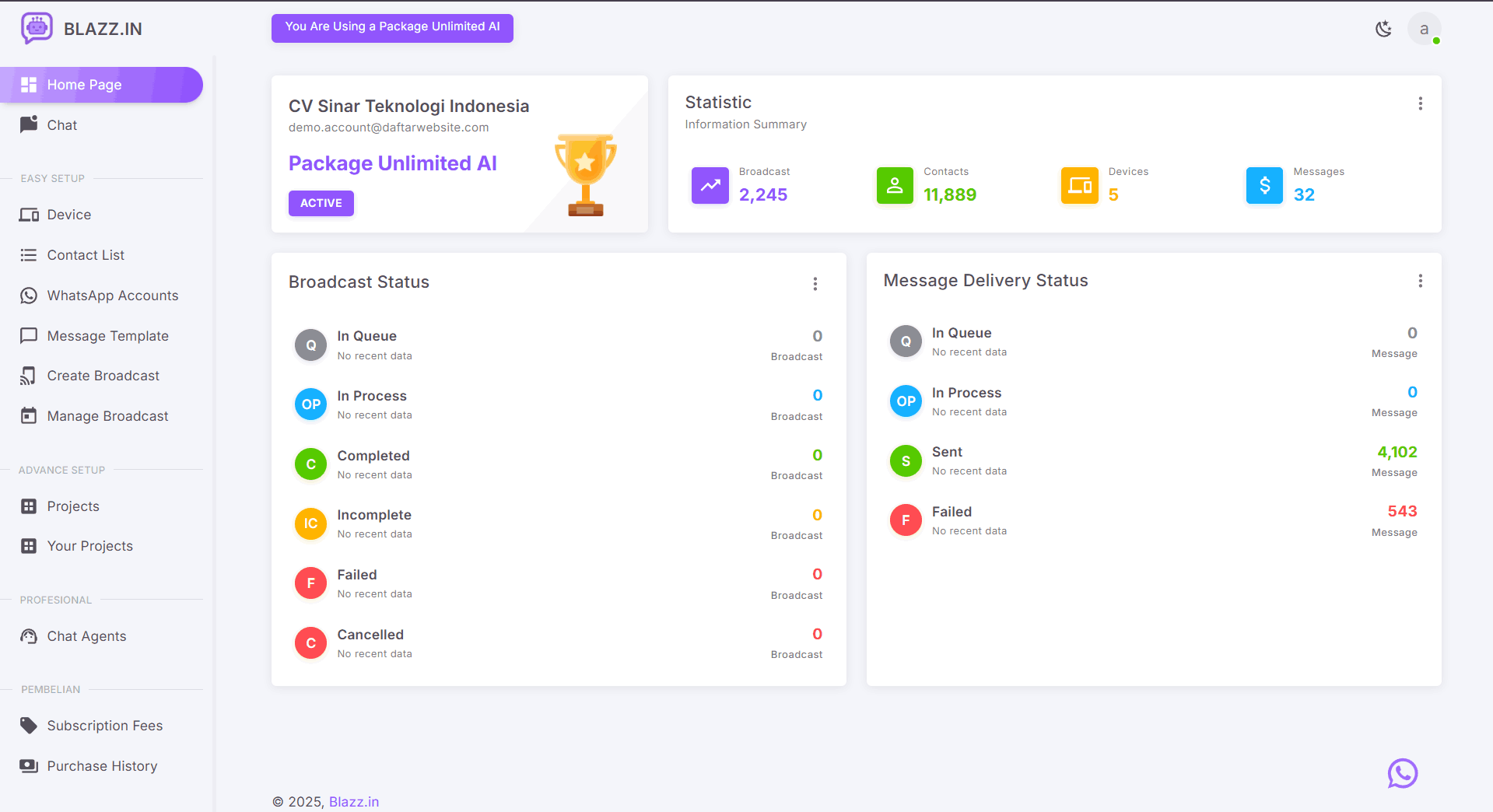
Task: Click the email demo.account@daftarwebsite.com
Action: pyautogui.click(x=389, y=128)
